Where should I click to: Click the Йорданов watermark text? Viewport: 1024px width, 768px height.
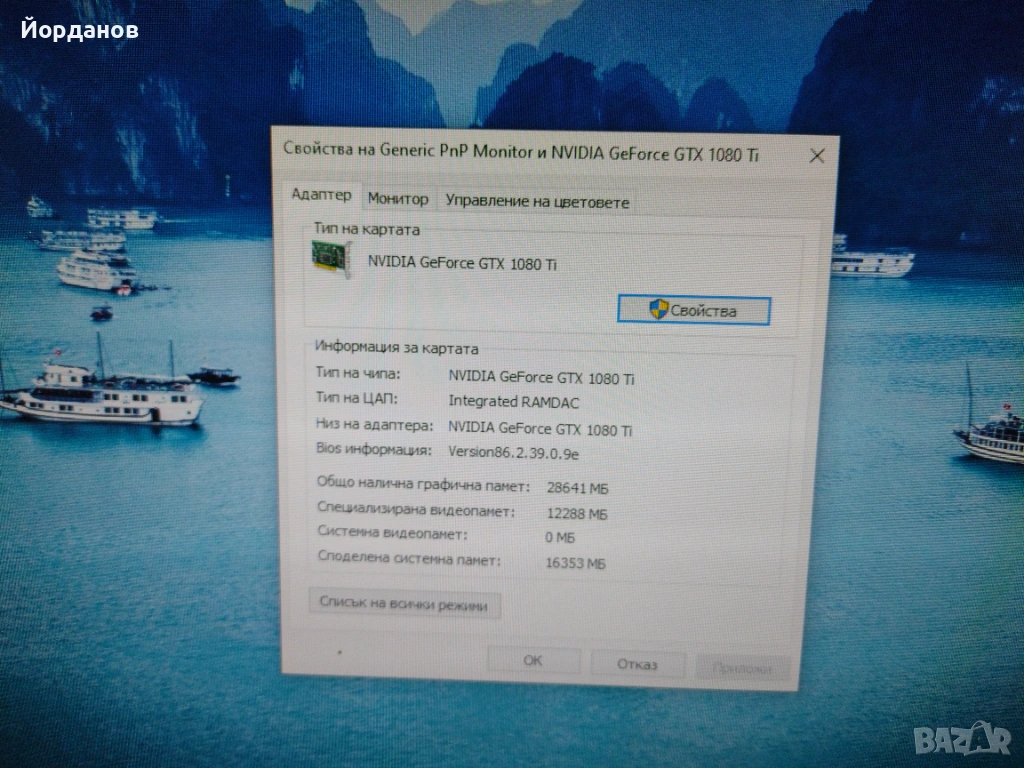point(79,30)
